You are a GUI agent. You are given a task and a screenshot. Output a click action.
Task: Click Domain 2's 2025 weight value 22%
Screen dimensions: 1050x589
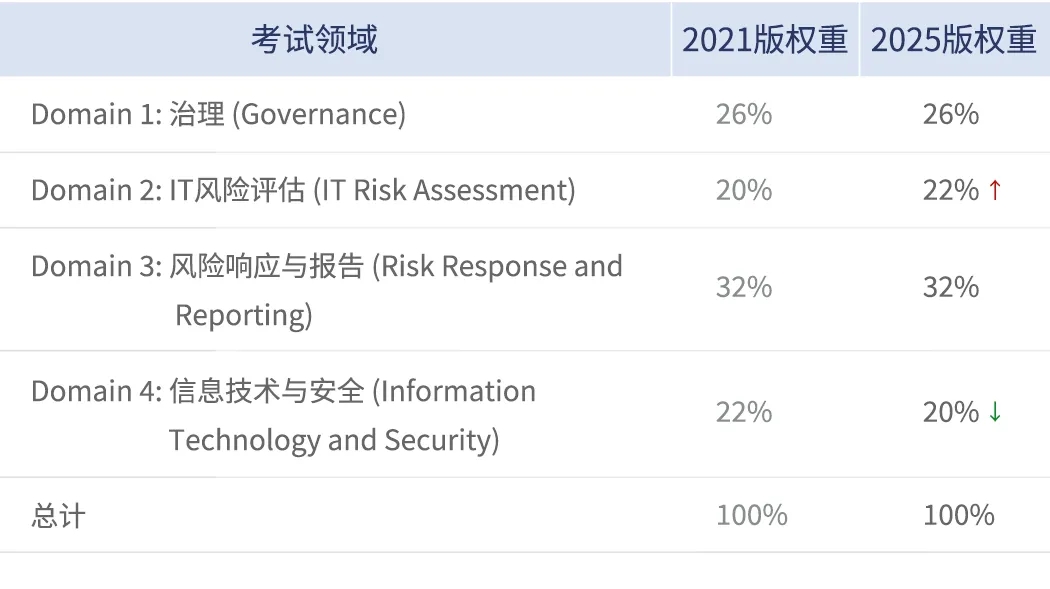click(950, 190)
